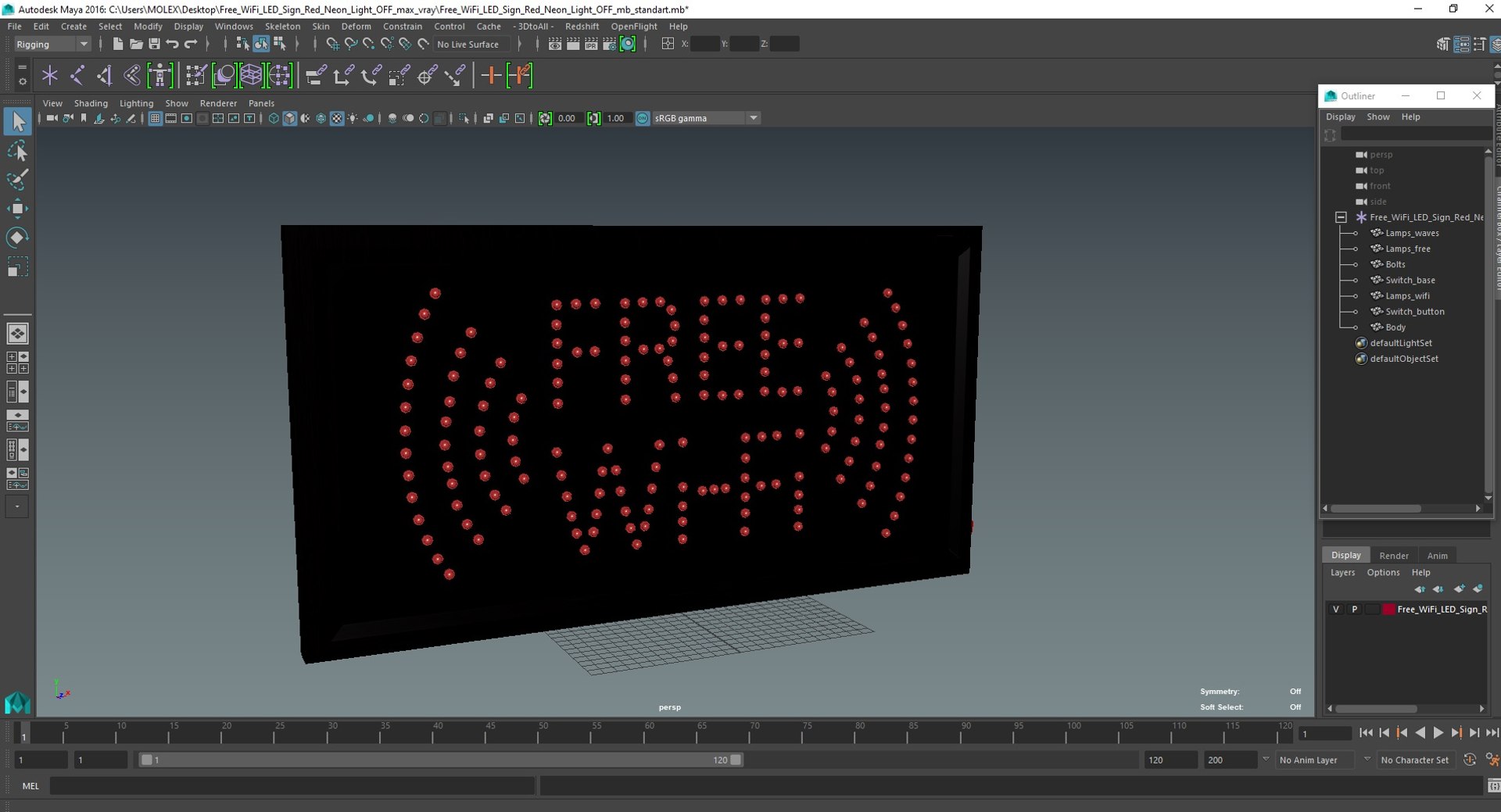Select Lamps_wifi in the Outliner
1501x812 pixels.
coord(1407,296)
